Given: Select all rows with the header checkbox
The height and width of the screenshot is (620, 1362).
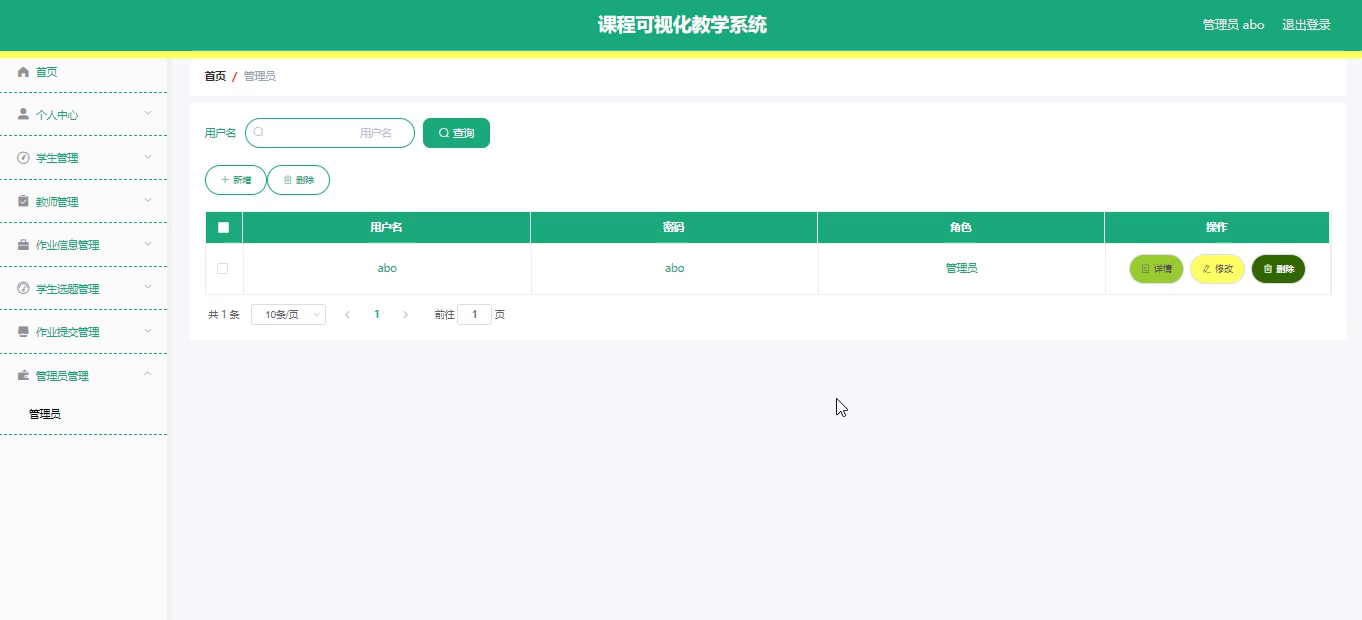Looking at the screenshot, I should click(223, 228).
